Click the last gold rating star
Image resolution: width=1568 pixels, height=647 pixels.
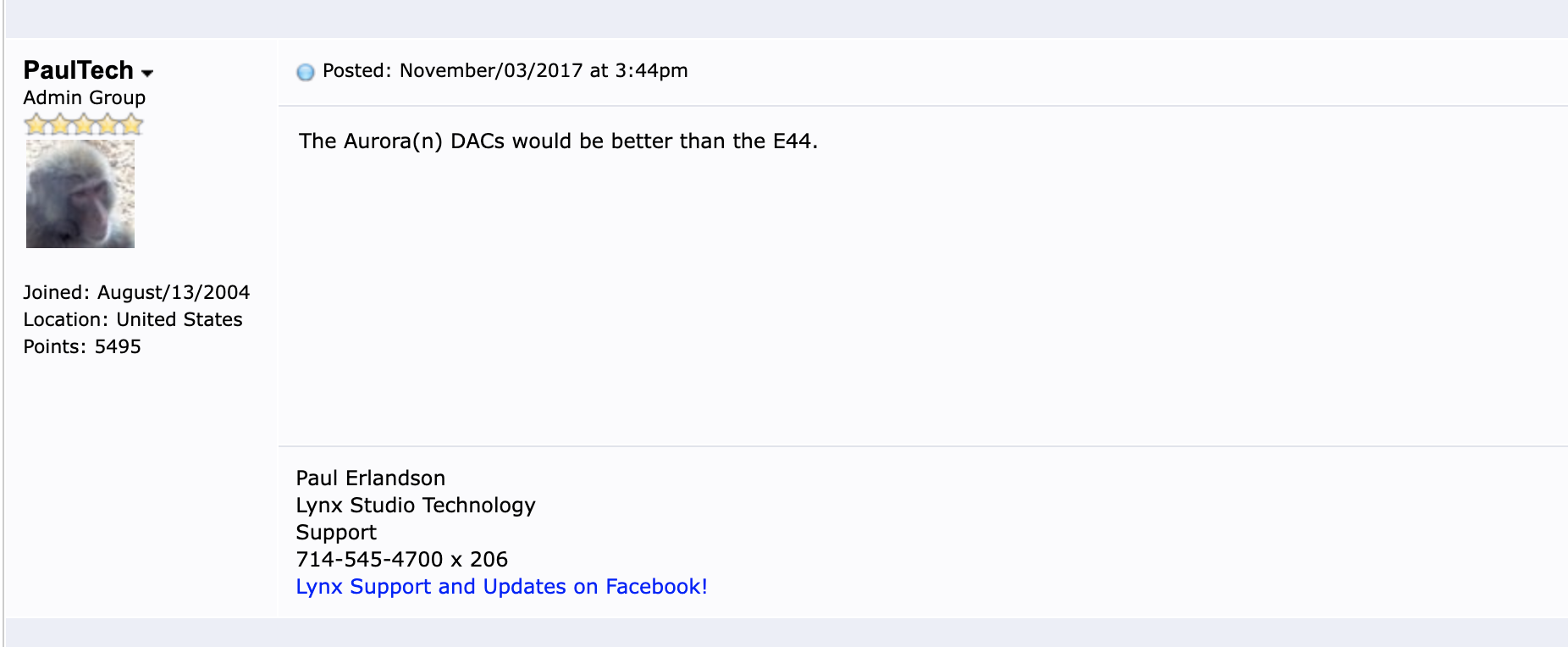pyautogui.click(x=132, y=125)
